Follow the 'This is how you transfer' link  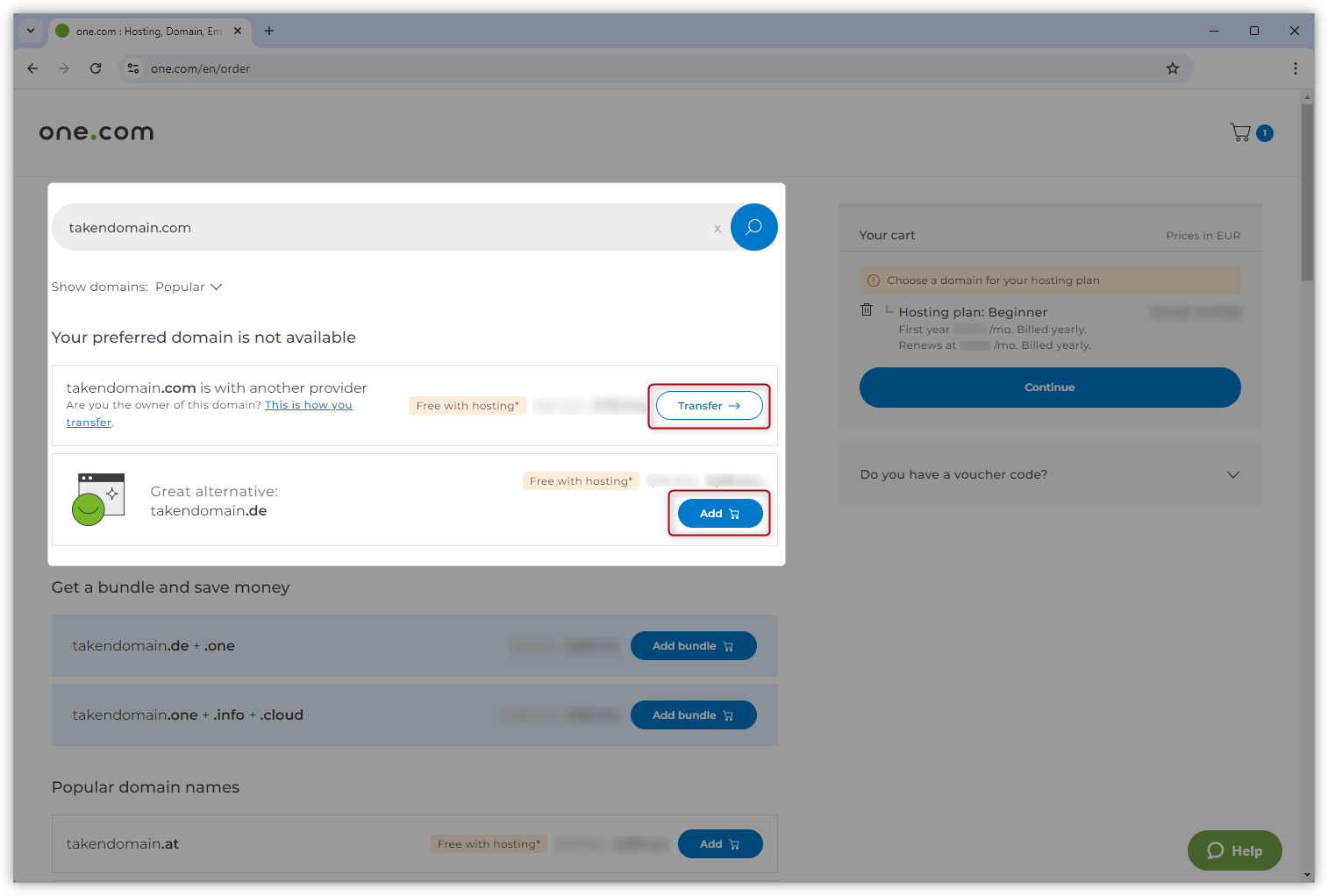pos(308,405)
